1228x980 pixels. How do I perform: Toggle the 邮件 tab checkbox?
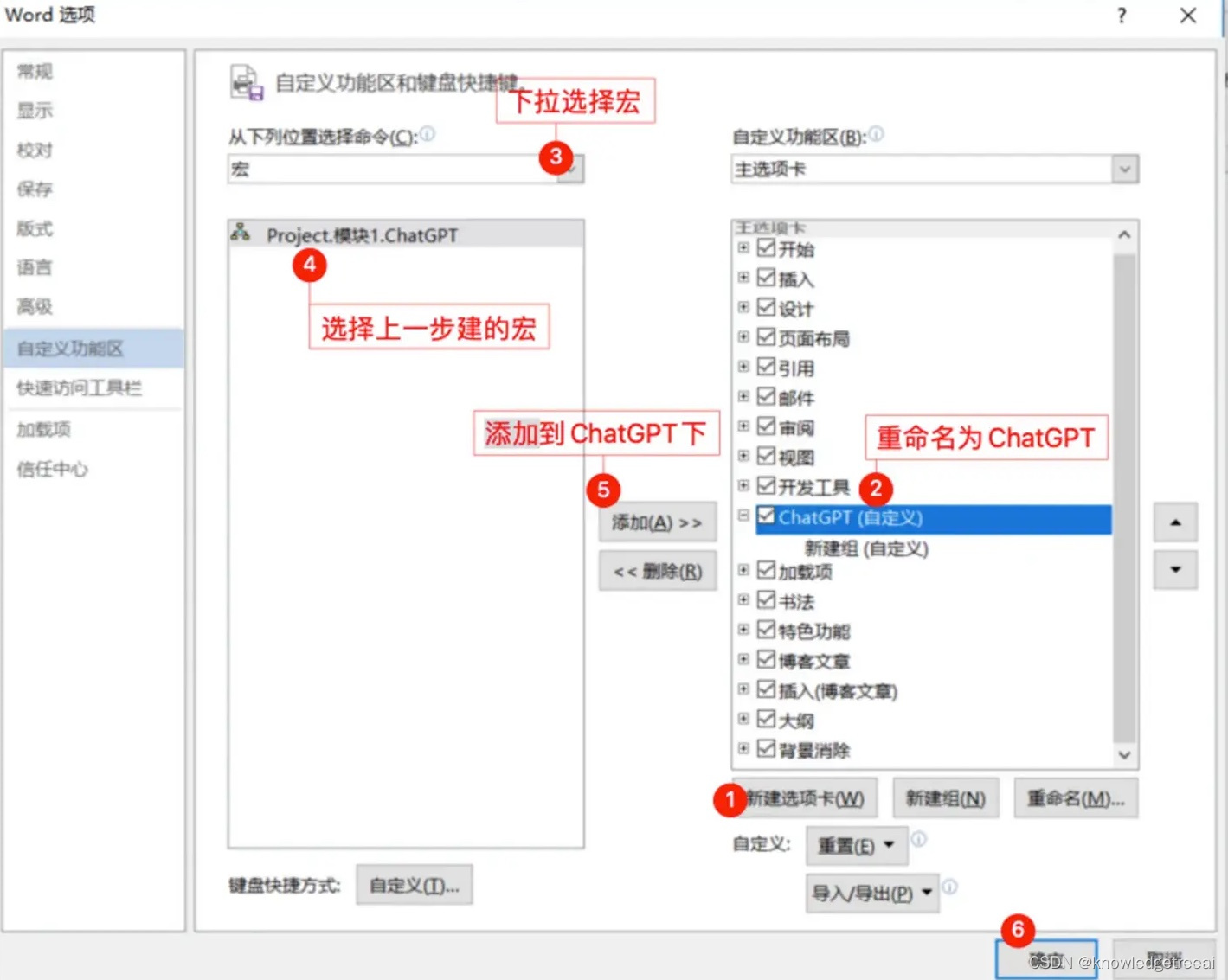click(x=766, y=396)
